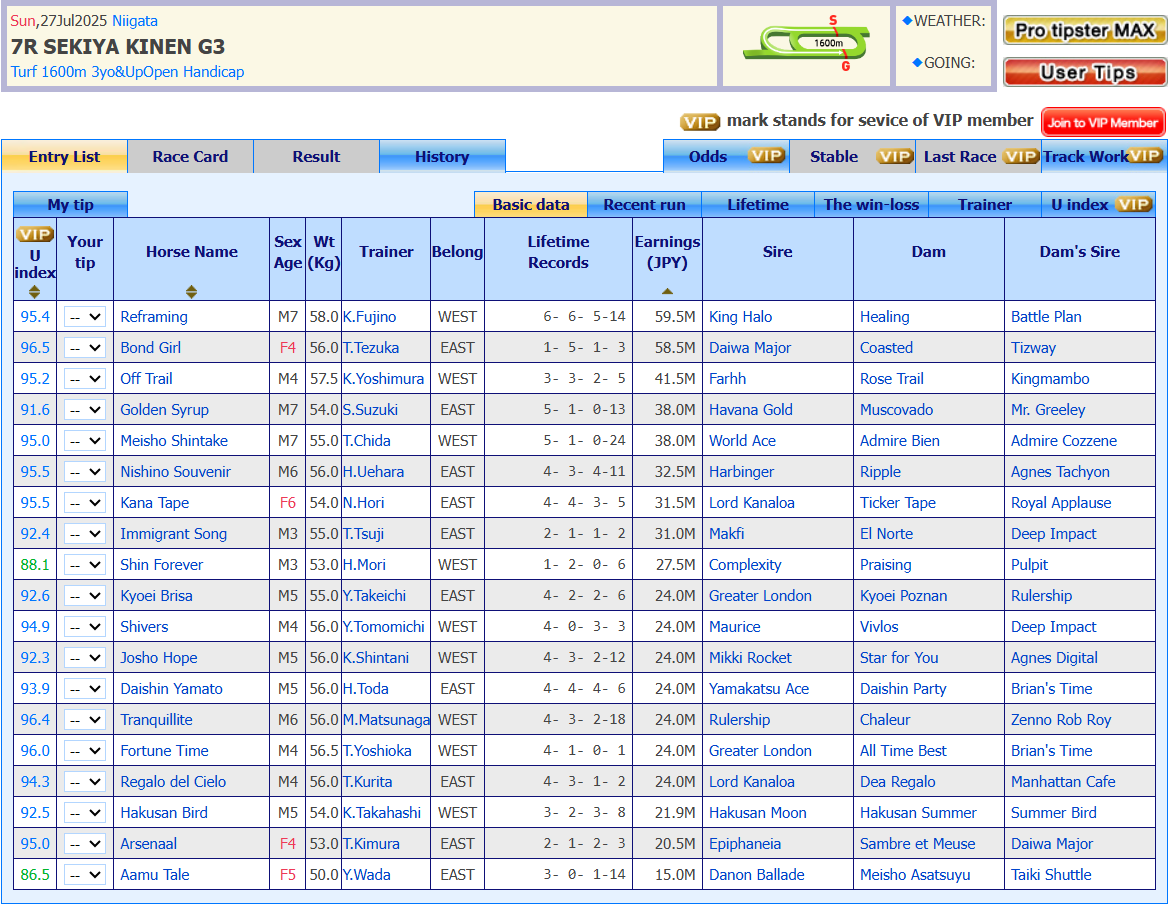The image size is (1175, 907).
Task: Open tip dropdown for Bond Girl
Action: [85, 348]
